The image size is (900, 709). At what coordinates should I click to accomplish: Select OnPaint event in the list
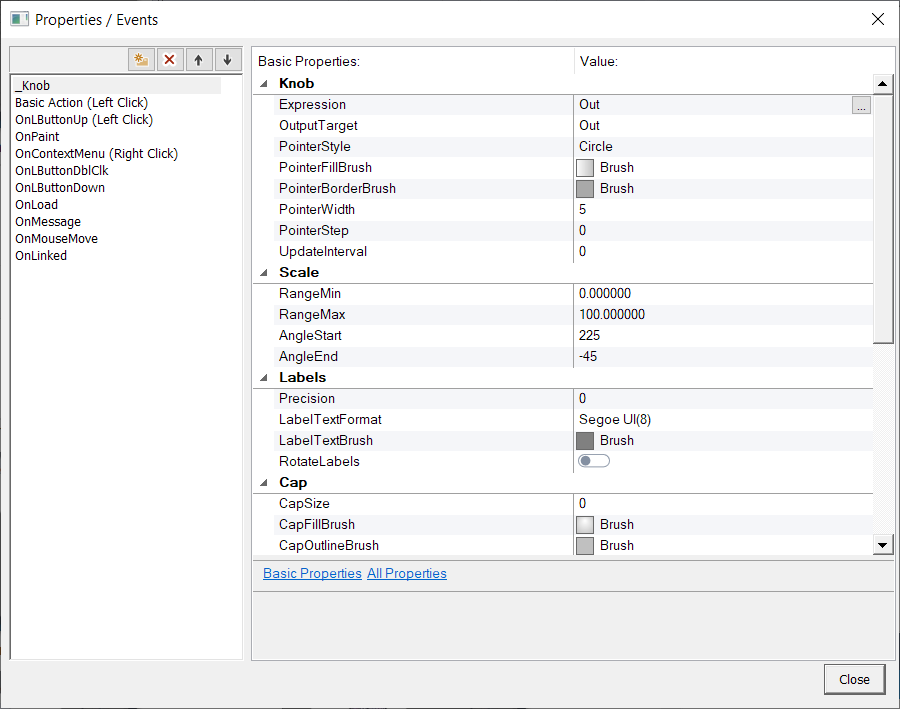tap(37, 137)
